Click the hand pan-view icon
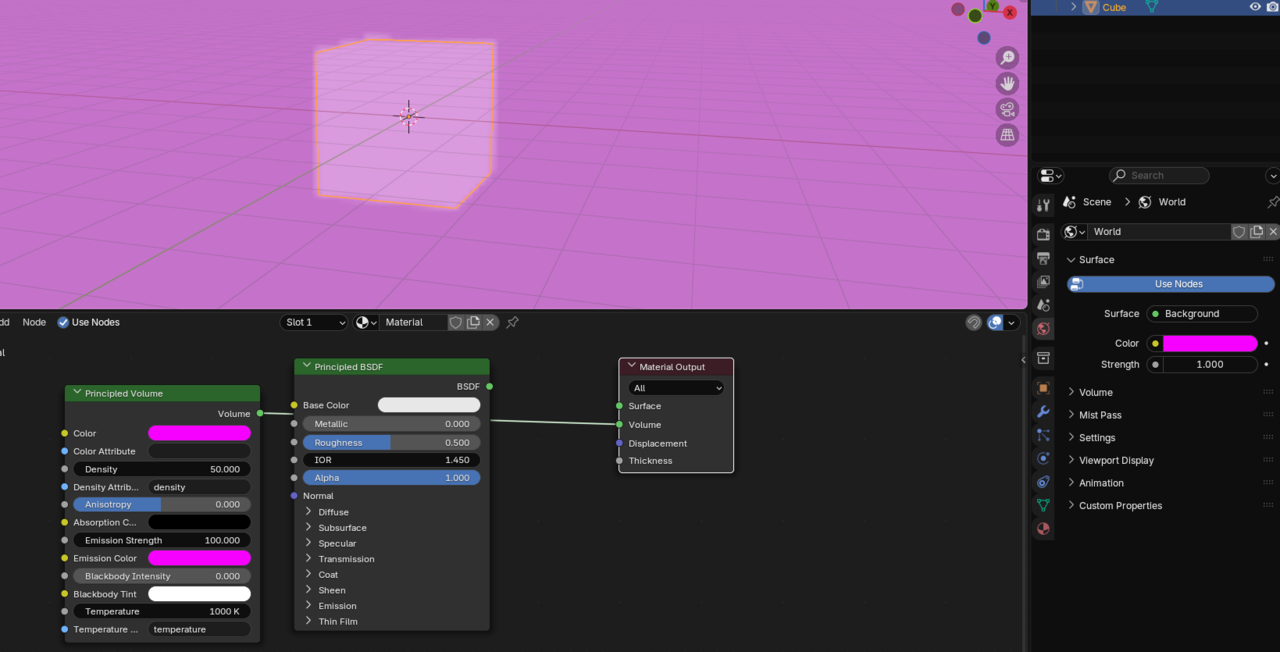The height and width of the screenshot is (652, 1280). point(1007,83)
